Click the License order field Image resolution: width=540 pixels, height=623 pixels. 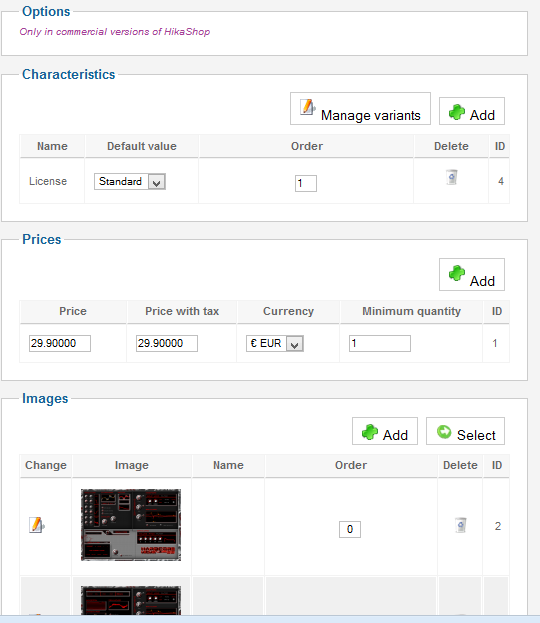pyautogui.click(x=306, y=184)
